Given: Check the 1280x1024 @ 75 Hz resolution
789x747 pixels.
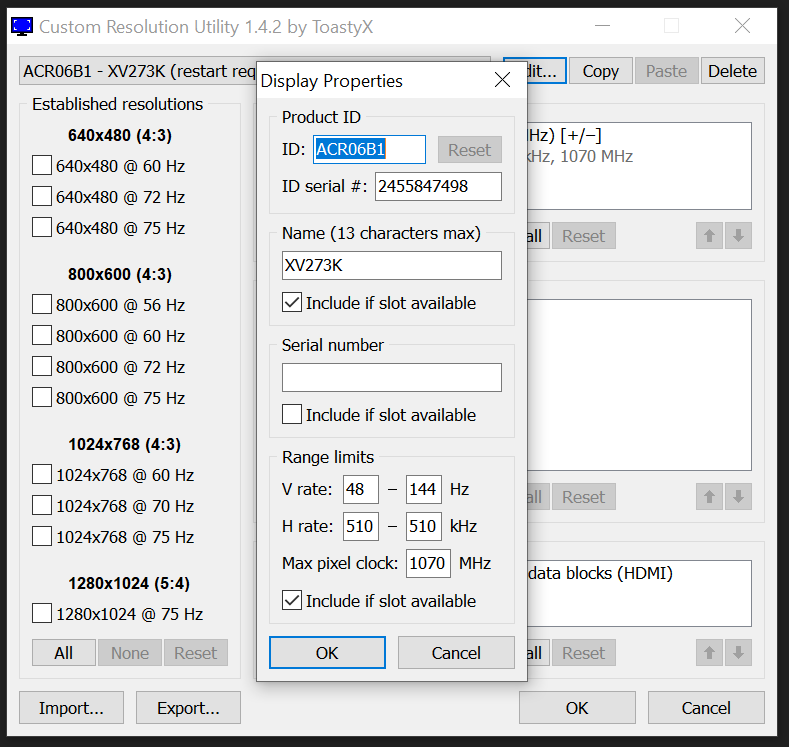Looking at the screenshot, I should pyautogui.click(x=42, y=614).
